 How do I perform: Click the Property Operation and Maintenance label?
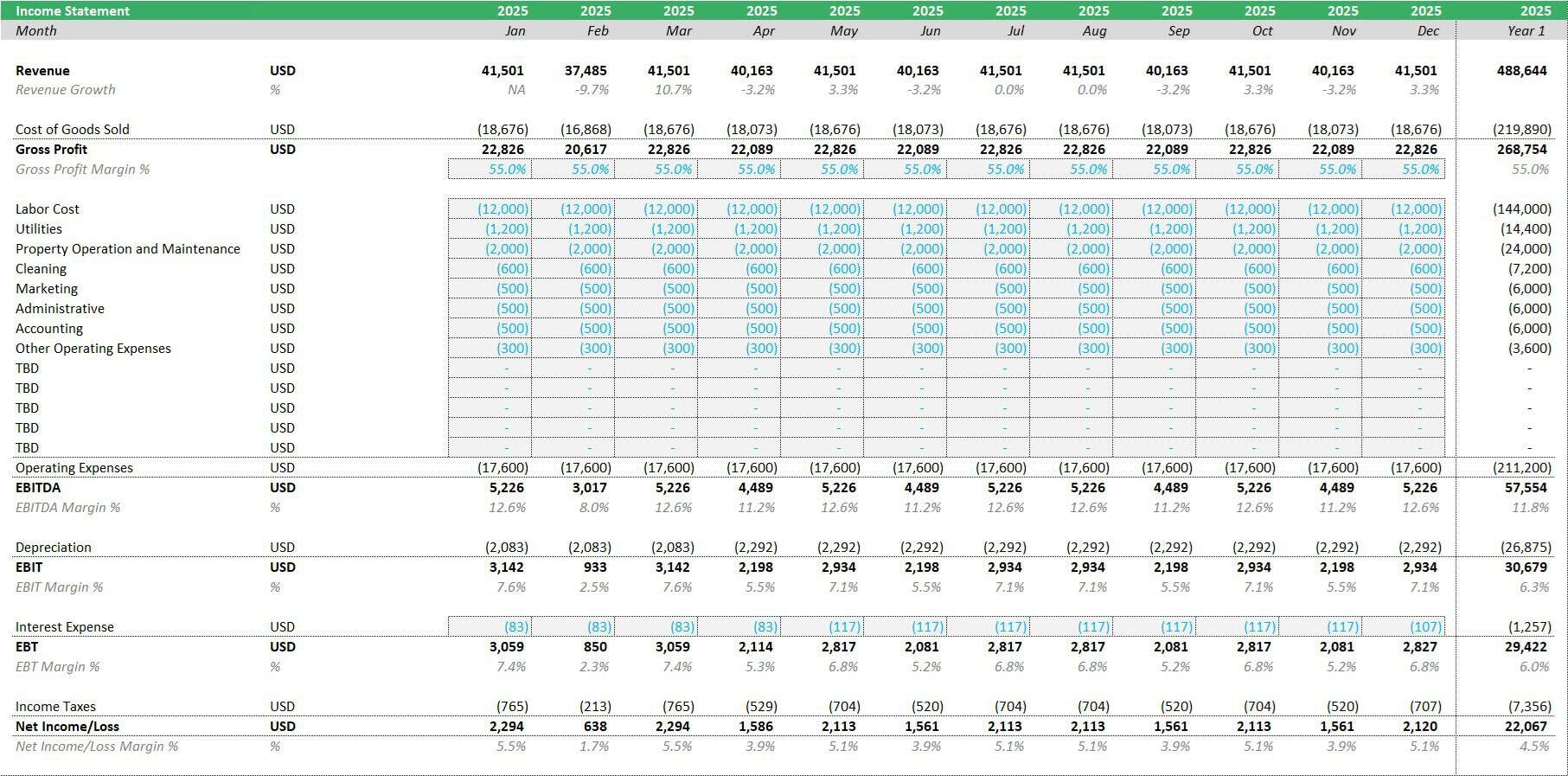(128, 249)
